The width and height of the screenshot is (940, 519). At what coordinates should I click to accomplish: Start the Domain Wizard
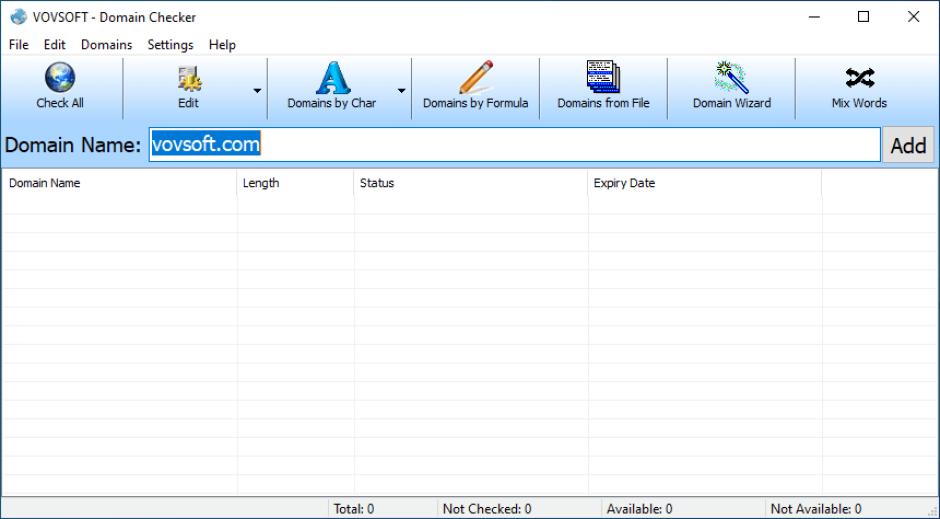point(731,87)
